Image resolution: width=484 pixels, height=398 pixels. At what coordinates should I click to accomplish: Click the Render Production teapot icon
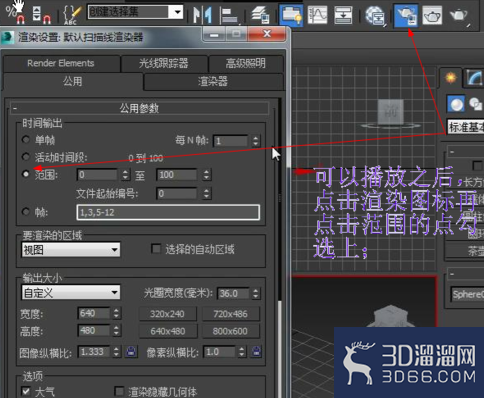pos(459,15)
